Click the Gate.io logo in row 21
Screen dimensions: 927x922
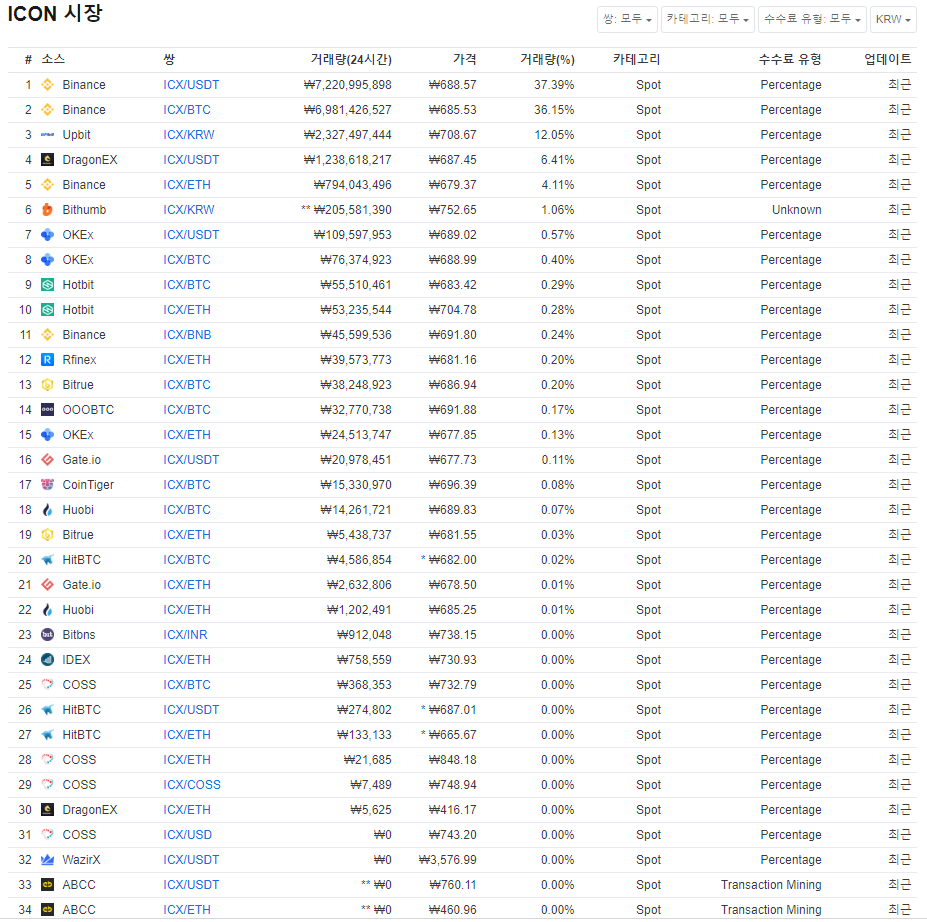click(x=47, y=585)
